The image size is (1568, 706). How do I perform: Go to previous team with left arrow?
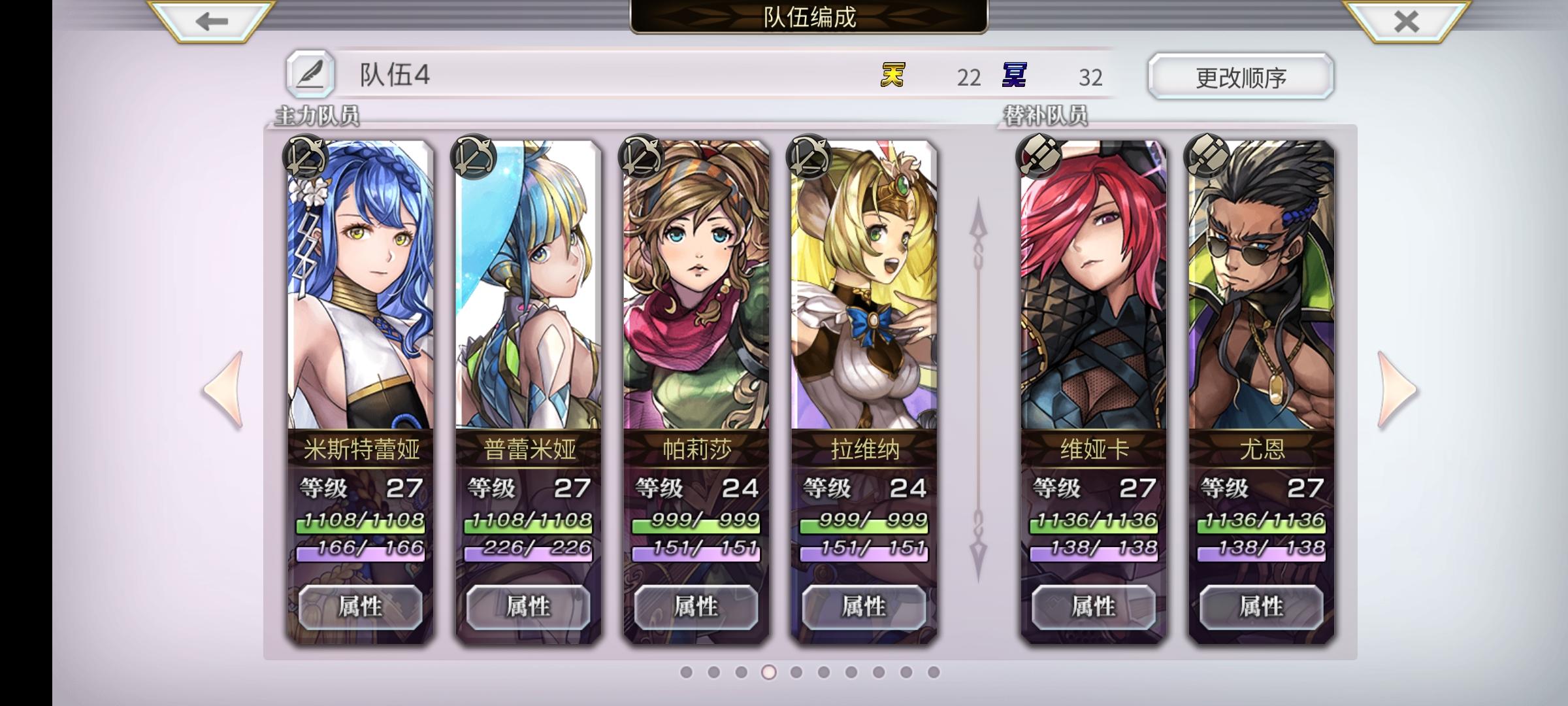click(x=223, y=390)
